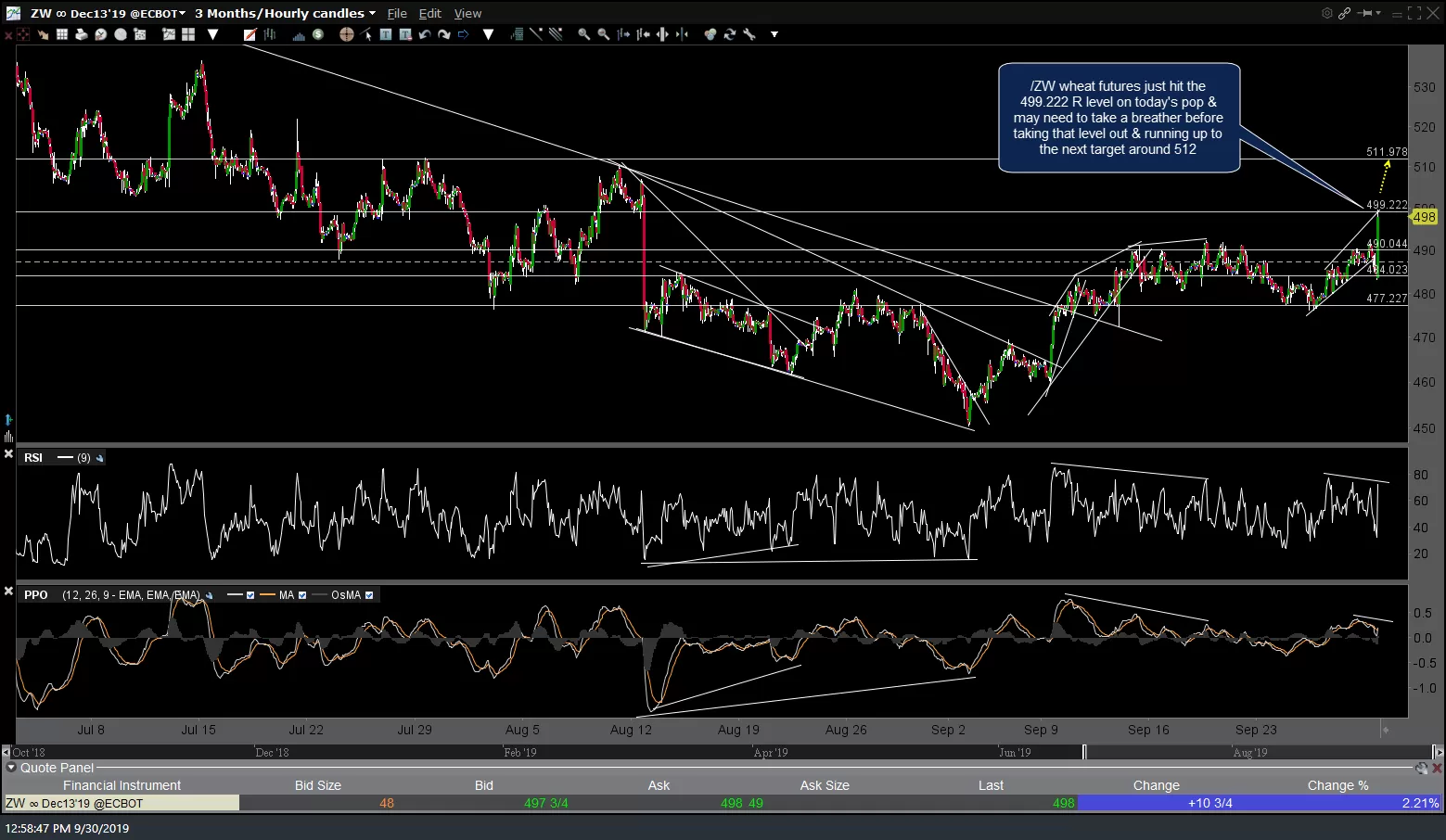Collapse the Quote Panel section
Image resolution: width=1446 pixels, height=840 pixels.
pos(11,768)
